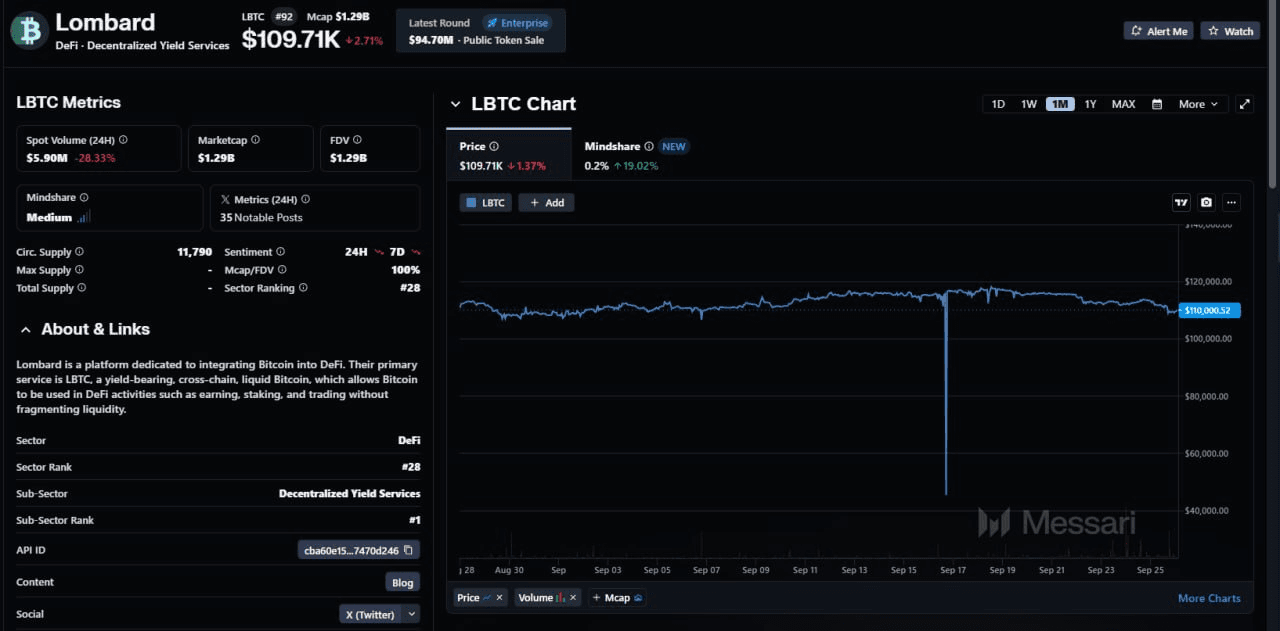The image size is (1280, 631).
Task: Click the X logo in Metrics card
Action: 224,199
